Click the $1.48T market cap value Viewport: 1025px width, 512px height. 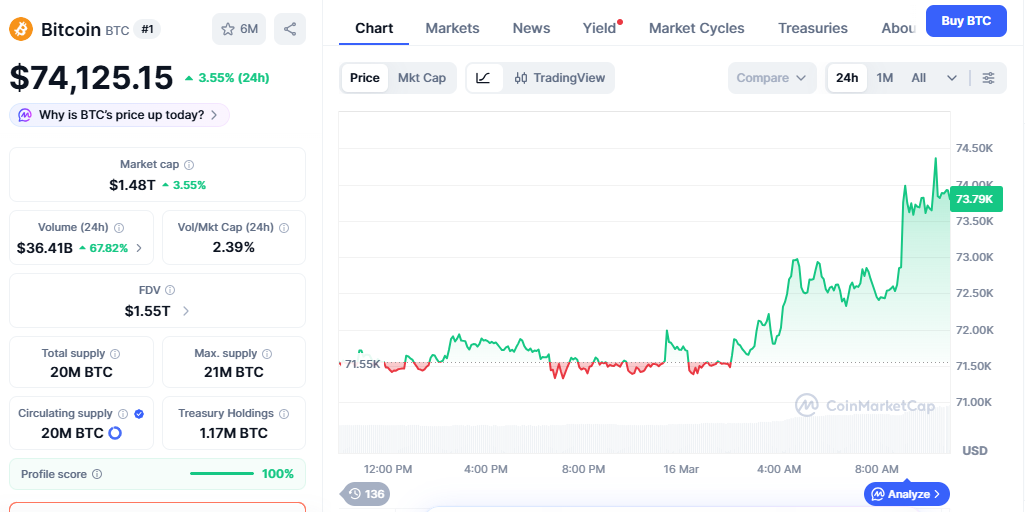[x=132, y=185]
